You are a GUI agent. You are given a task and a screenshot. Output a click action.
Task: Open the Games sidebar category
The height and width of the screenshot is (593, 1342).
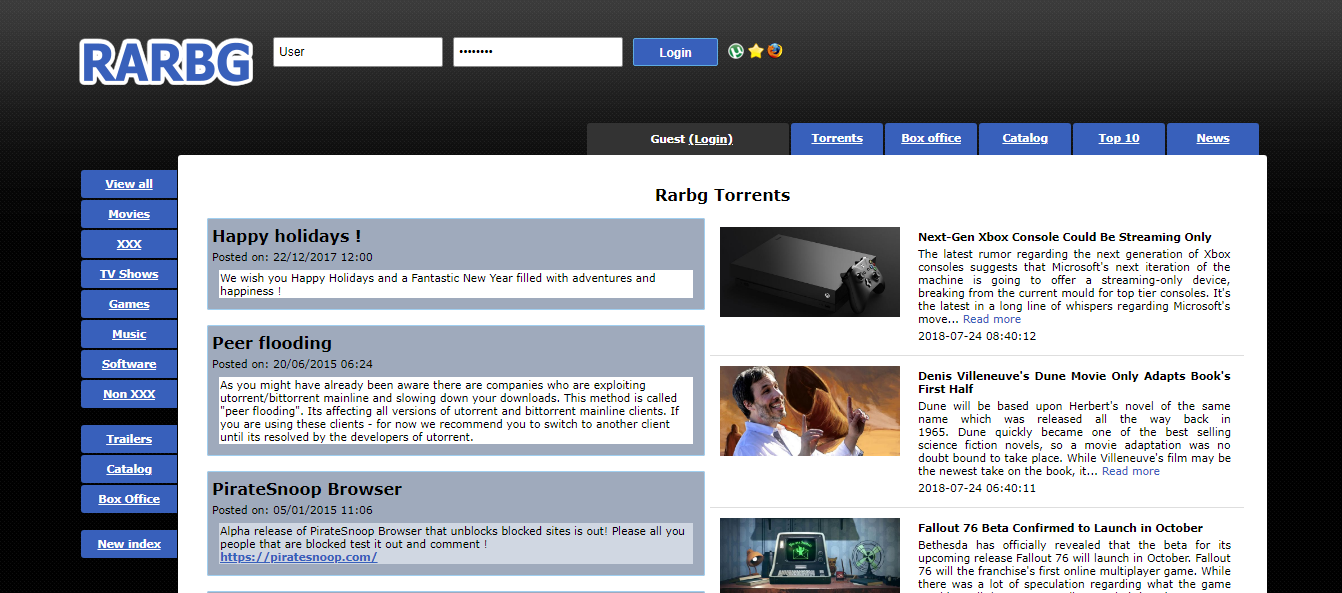(129, 304)
